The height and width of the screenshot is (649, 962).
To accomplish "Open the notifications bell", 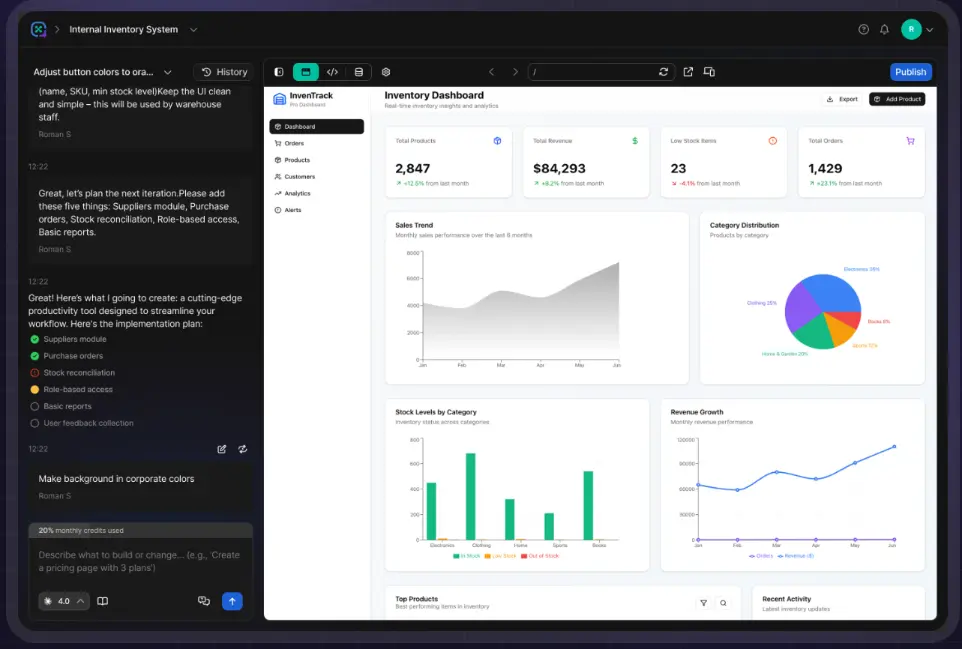I will [884, 30].
